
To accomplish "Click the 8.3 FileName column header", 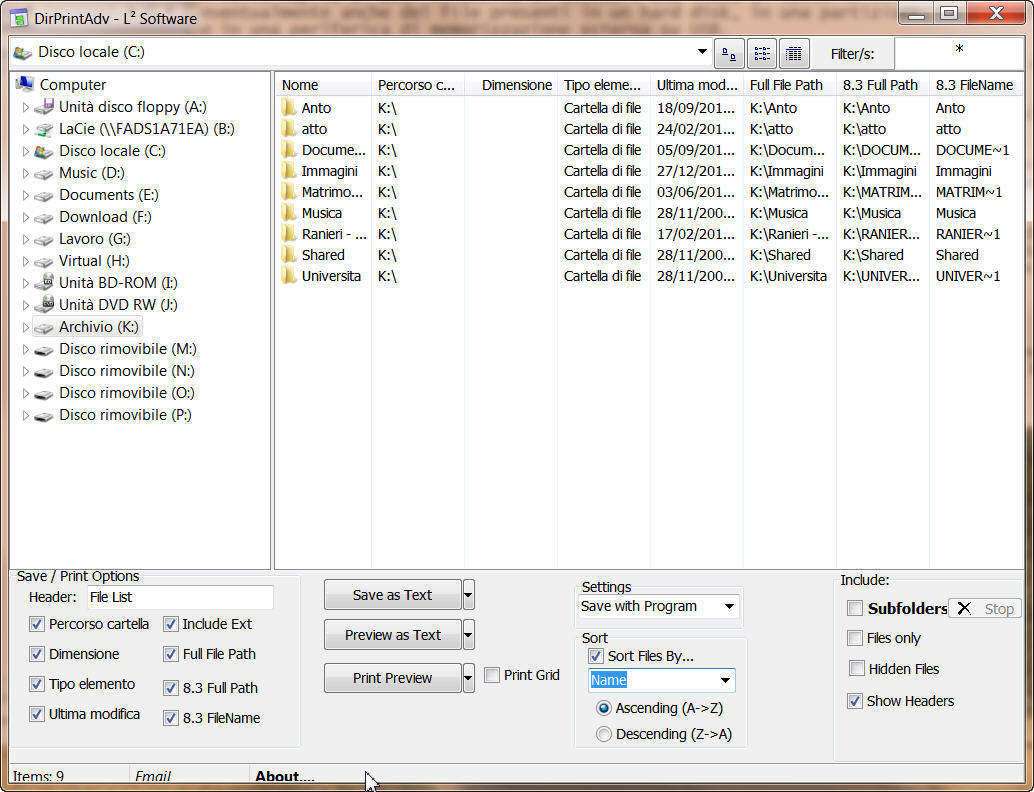I will [x=976, y=85].
